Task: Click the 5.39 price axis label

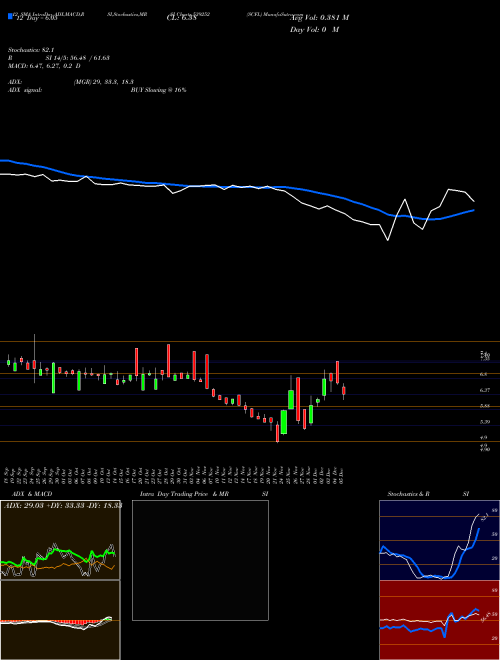Action: pos(484,422)
